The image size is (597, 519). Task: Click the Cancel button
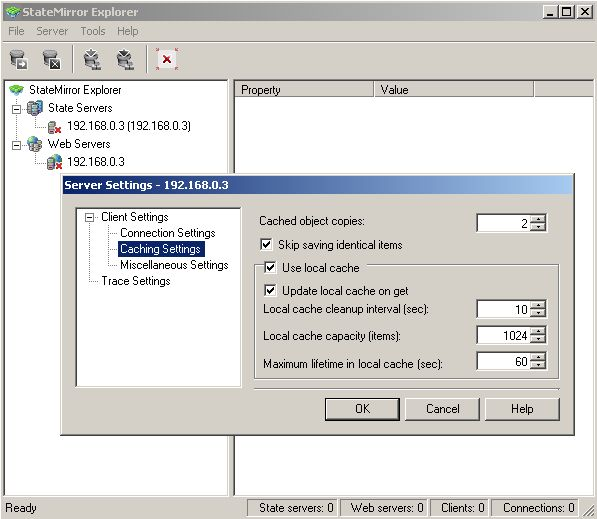442,409
